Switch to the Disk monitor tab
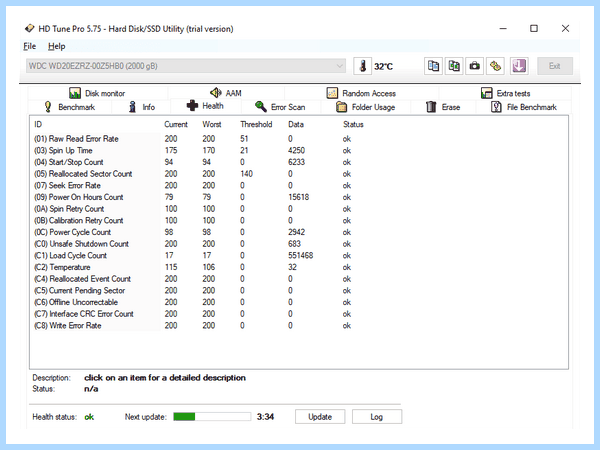 97,93
